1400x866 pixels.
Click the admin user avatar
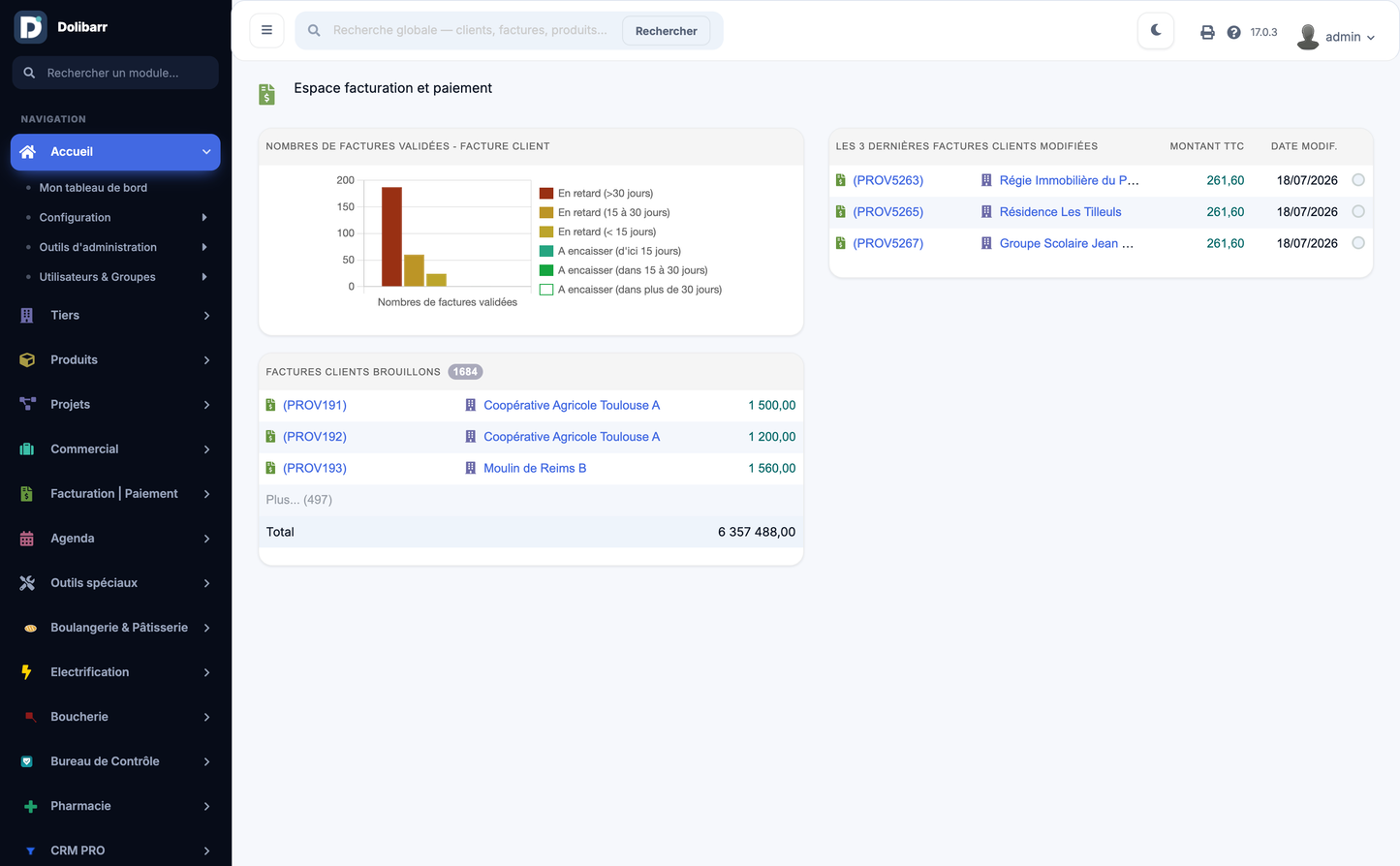[1308, 37]
